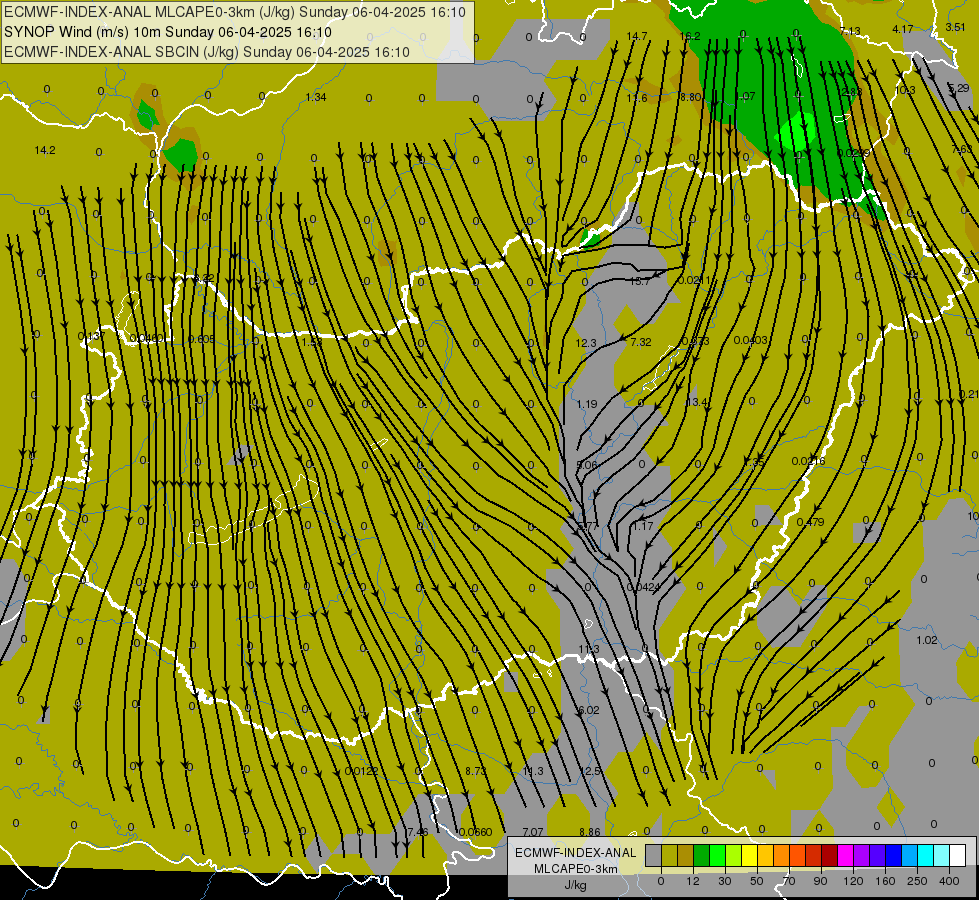
Task: Click the map value 0.0660
Action: [x=475, y=832]
